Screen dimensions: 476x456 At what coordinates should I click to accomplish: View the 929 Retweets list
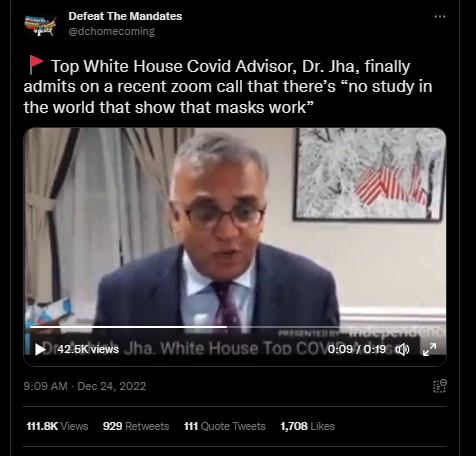[x=136, y=426]
